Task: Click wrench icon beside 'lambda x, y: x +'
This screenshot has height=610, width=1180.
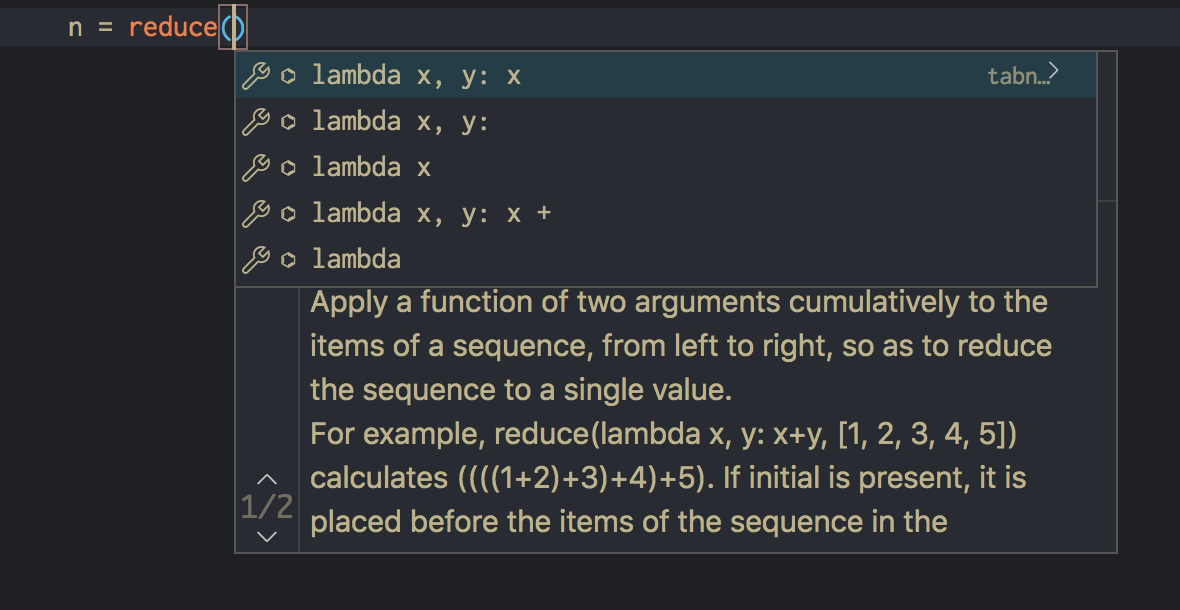Action: tap(256, 214)
